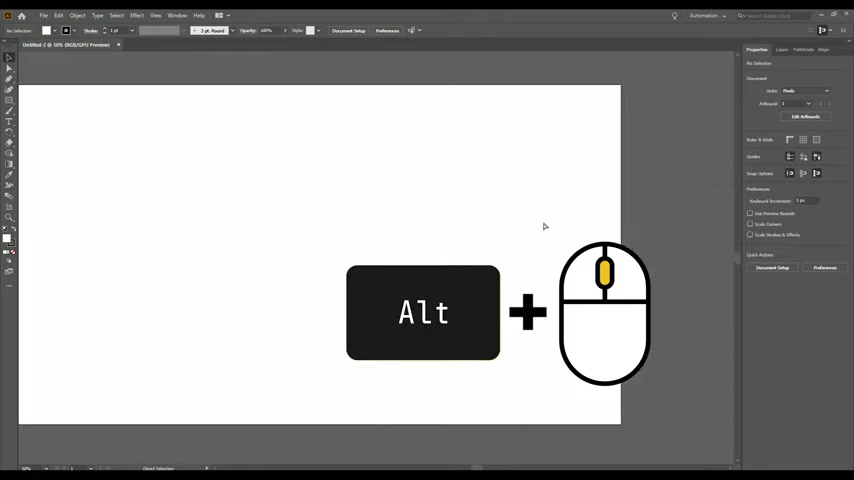Select the Rectangle tool
The image size is (854, 480).
(x=9, y=100)
